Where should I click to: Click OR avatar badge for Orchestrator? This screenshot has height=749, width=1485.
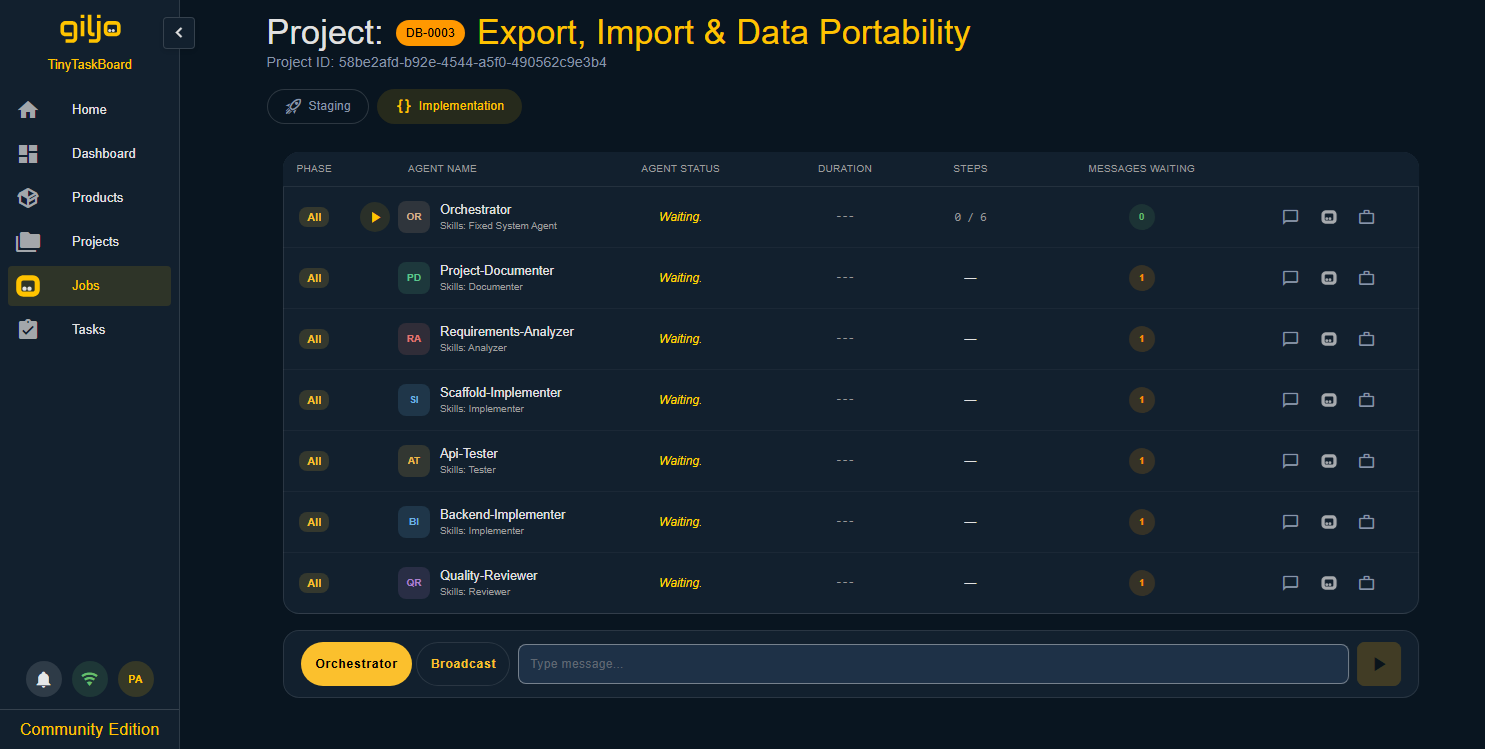coord(414,217)
